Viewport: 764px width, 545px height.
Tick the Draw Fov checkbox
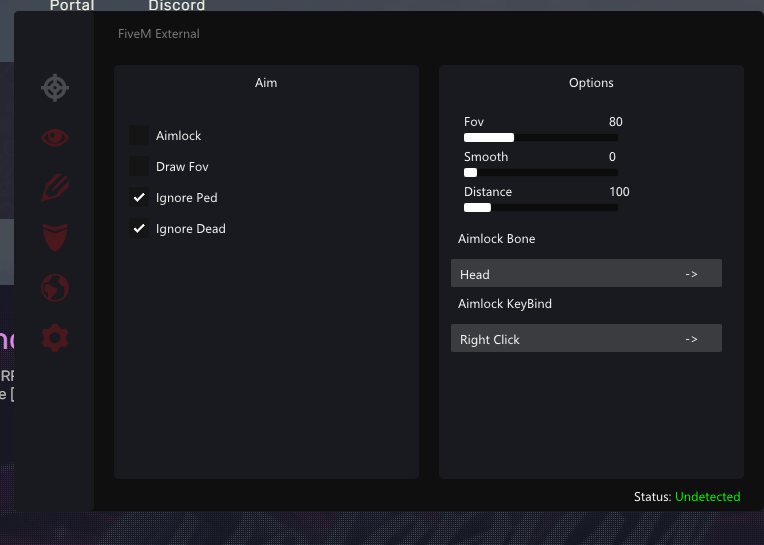coord(139,166)
